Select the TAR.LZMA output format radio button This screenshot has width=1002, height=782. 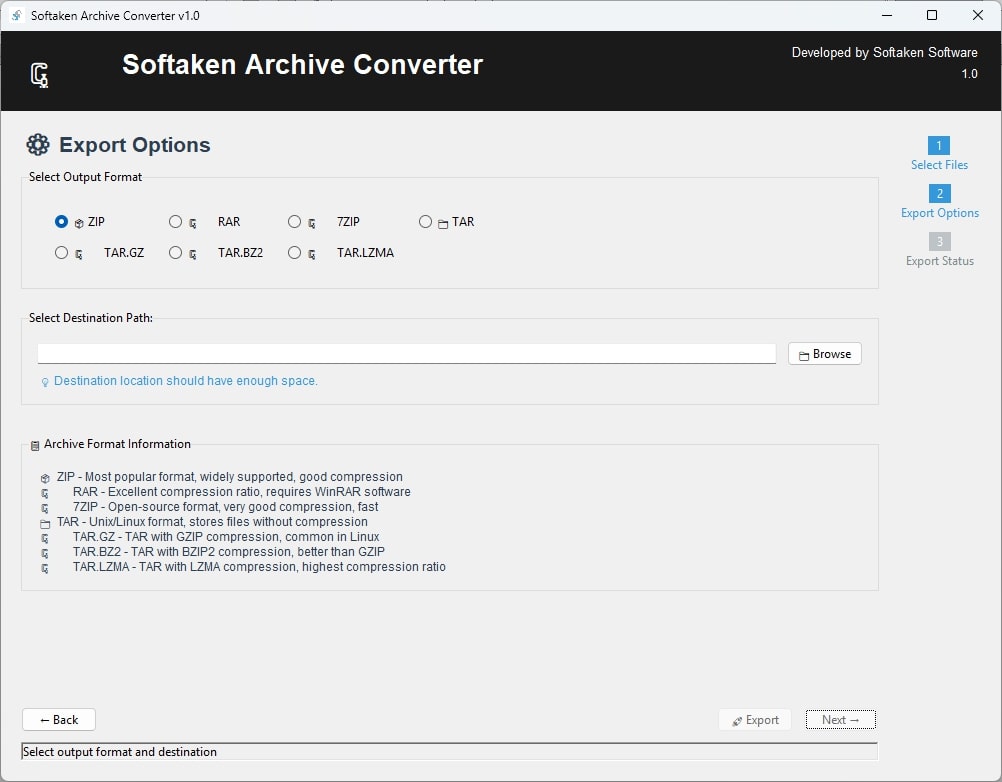(296, 252)
